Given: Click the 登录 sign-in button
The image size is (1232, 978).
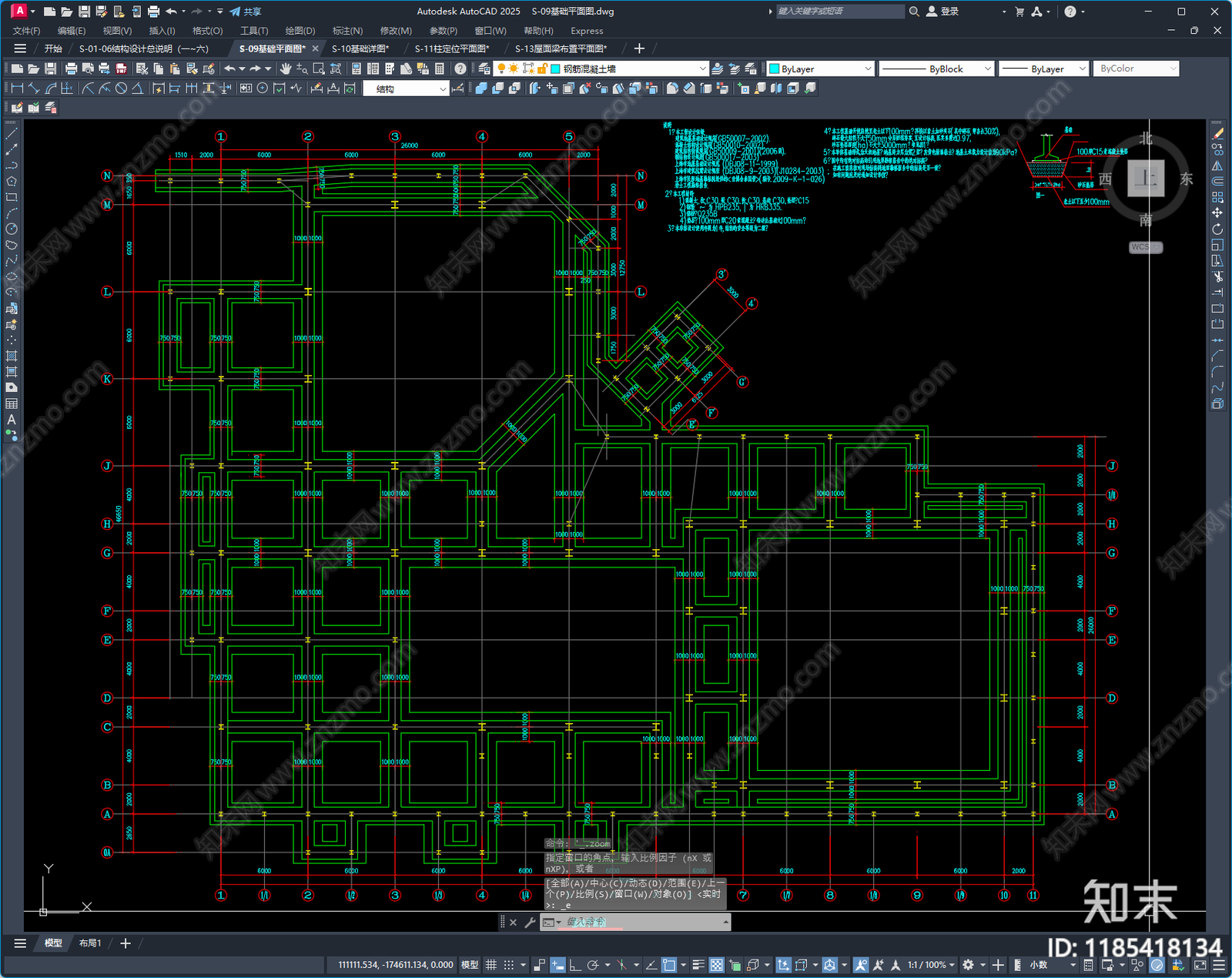Looking at the screenshot, I should pos(943,12).
